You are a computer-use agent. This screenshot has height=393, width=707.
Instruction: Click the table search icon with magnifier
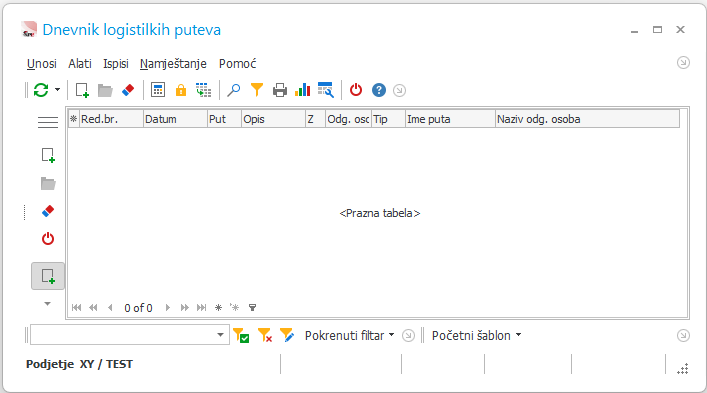pyautogui.click(x=326, y=90)
